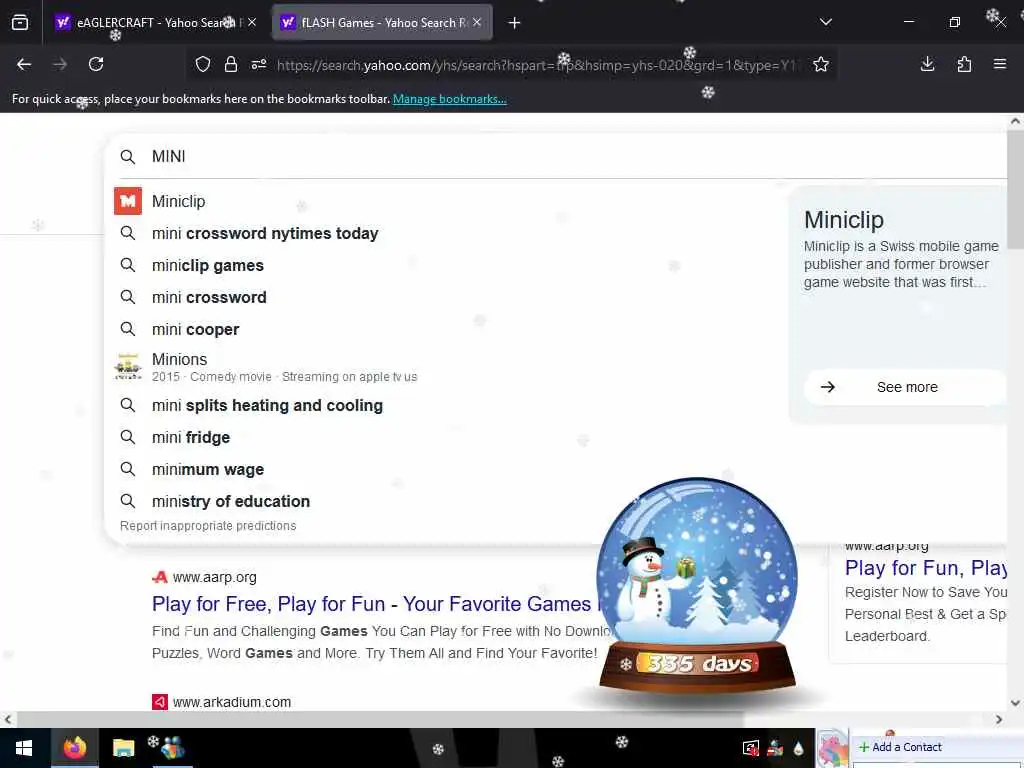This screenshot has height=768, width=1024.
Task: Open File Explorer from the taskbar
Action: [x=123, y=748]
